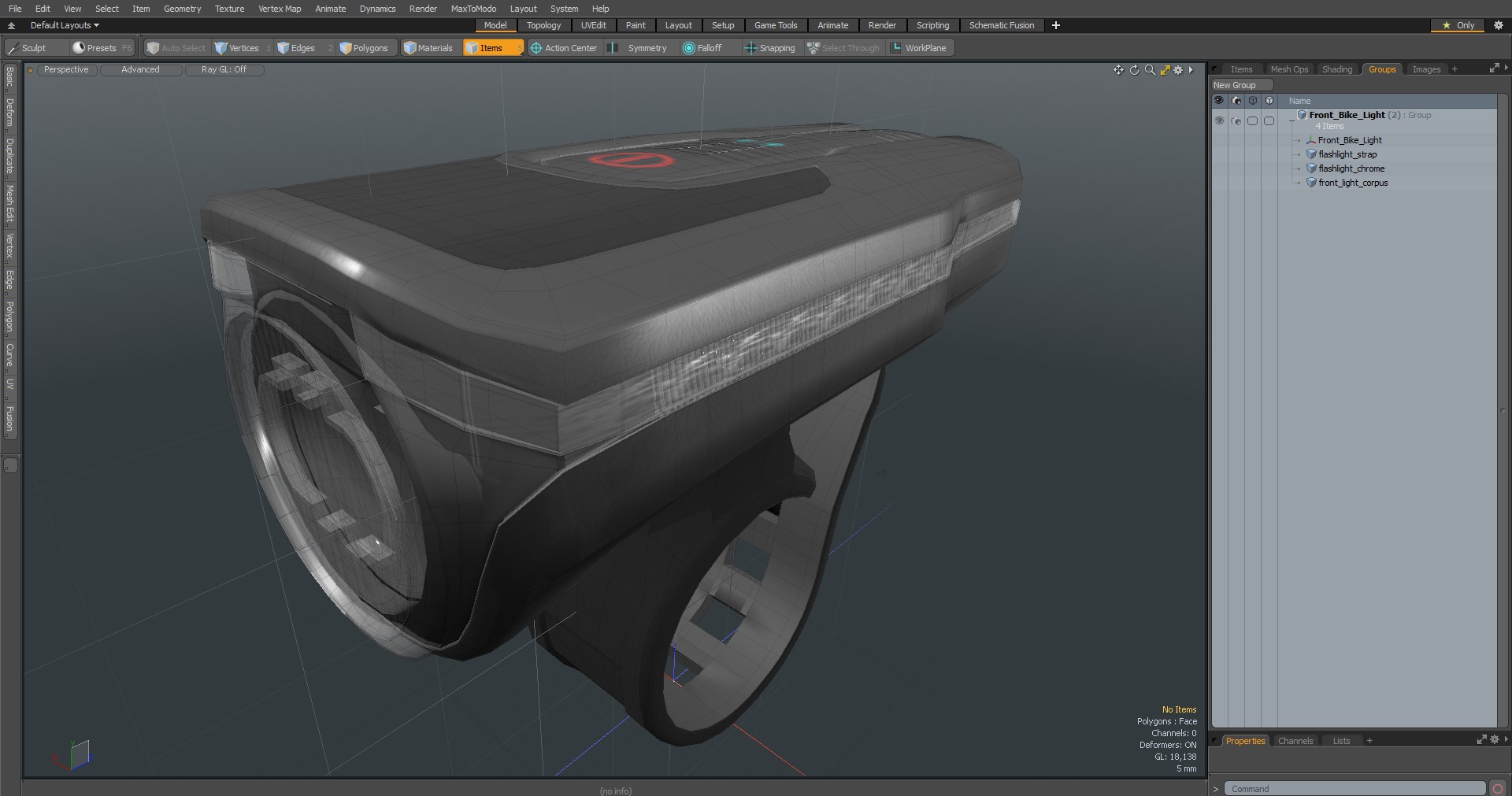Click the orange viewport indicator dot
The width and height of the screenshot is (1512, 796).
(x=30, y=70)
